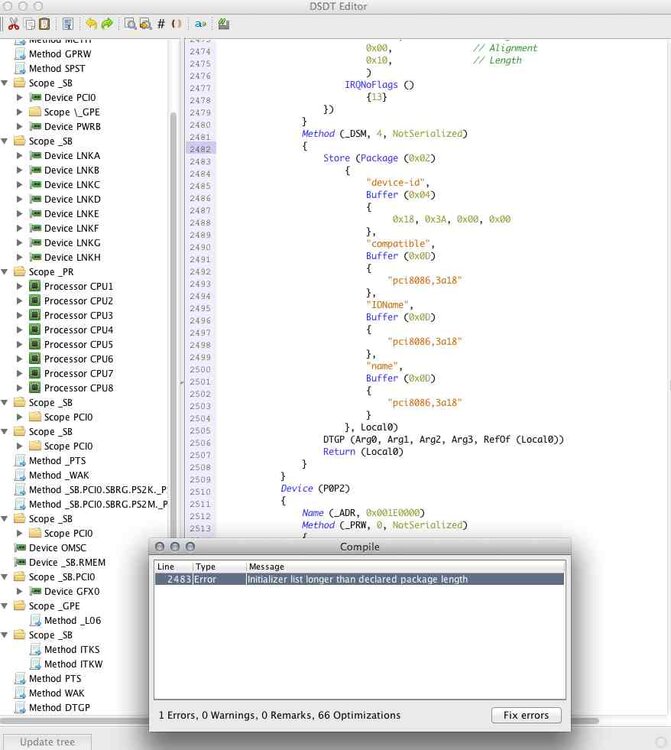Expand Processor CPU1 disclosure triangle

pyautogui.click(x=19, y=286)
